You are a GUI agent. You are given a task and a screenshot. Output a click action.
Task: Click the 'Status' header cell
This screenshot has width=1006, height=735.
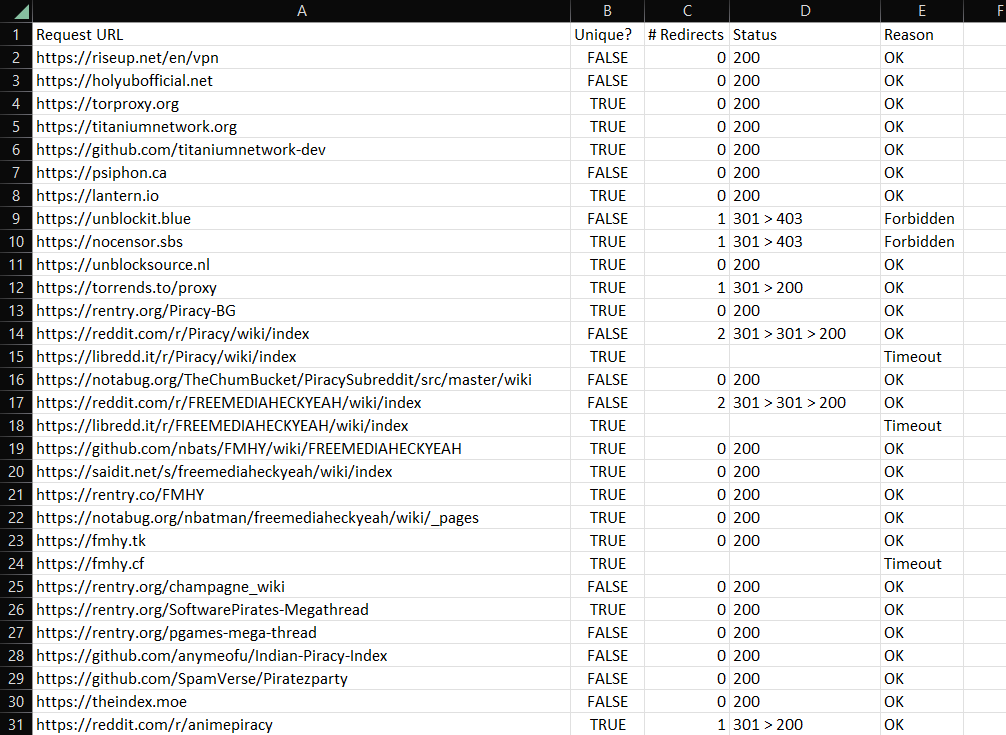click(x=805, y=35)
